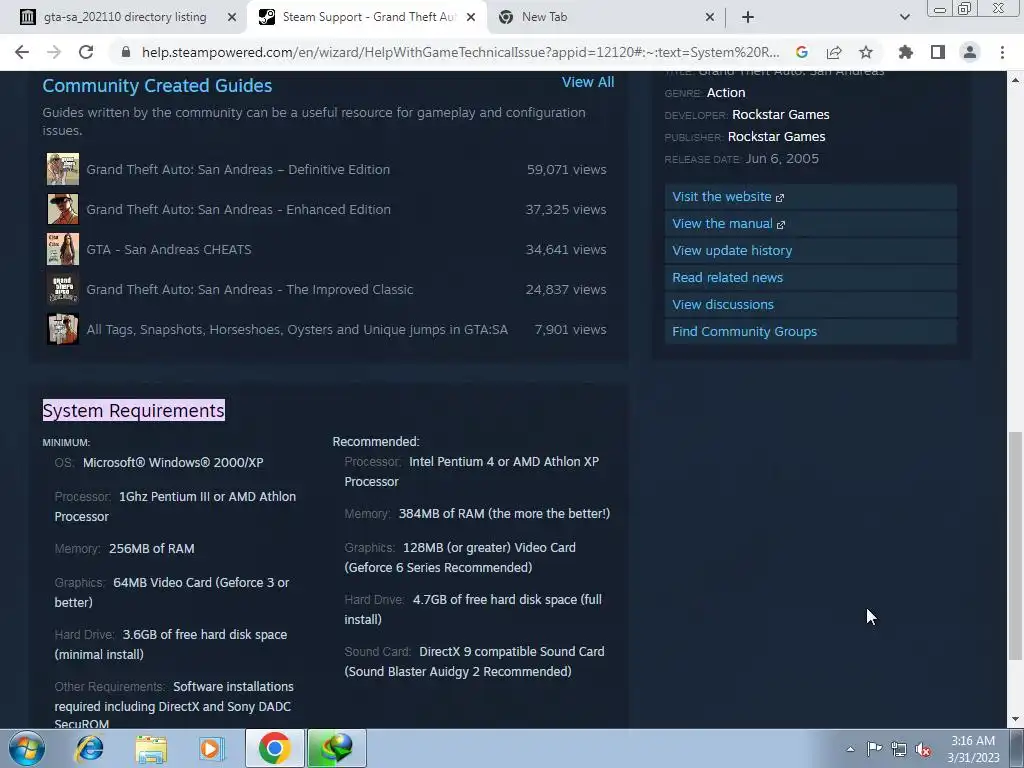The width and height of the screenshot is (1024, 768).
Task: Open the Windows Start menu
Action: pos(26,748)
